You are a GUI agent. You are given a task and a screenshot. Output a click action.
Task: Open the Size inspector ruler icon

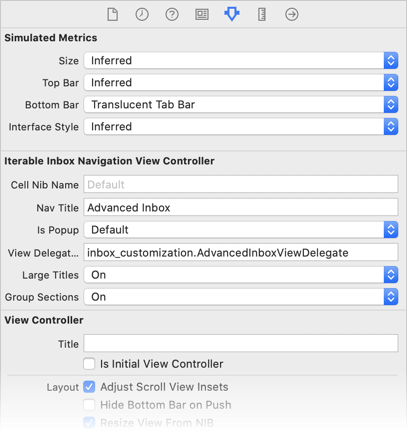point(262,14)
